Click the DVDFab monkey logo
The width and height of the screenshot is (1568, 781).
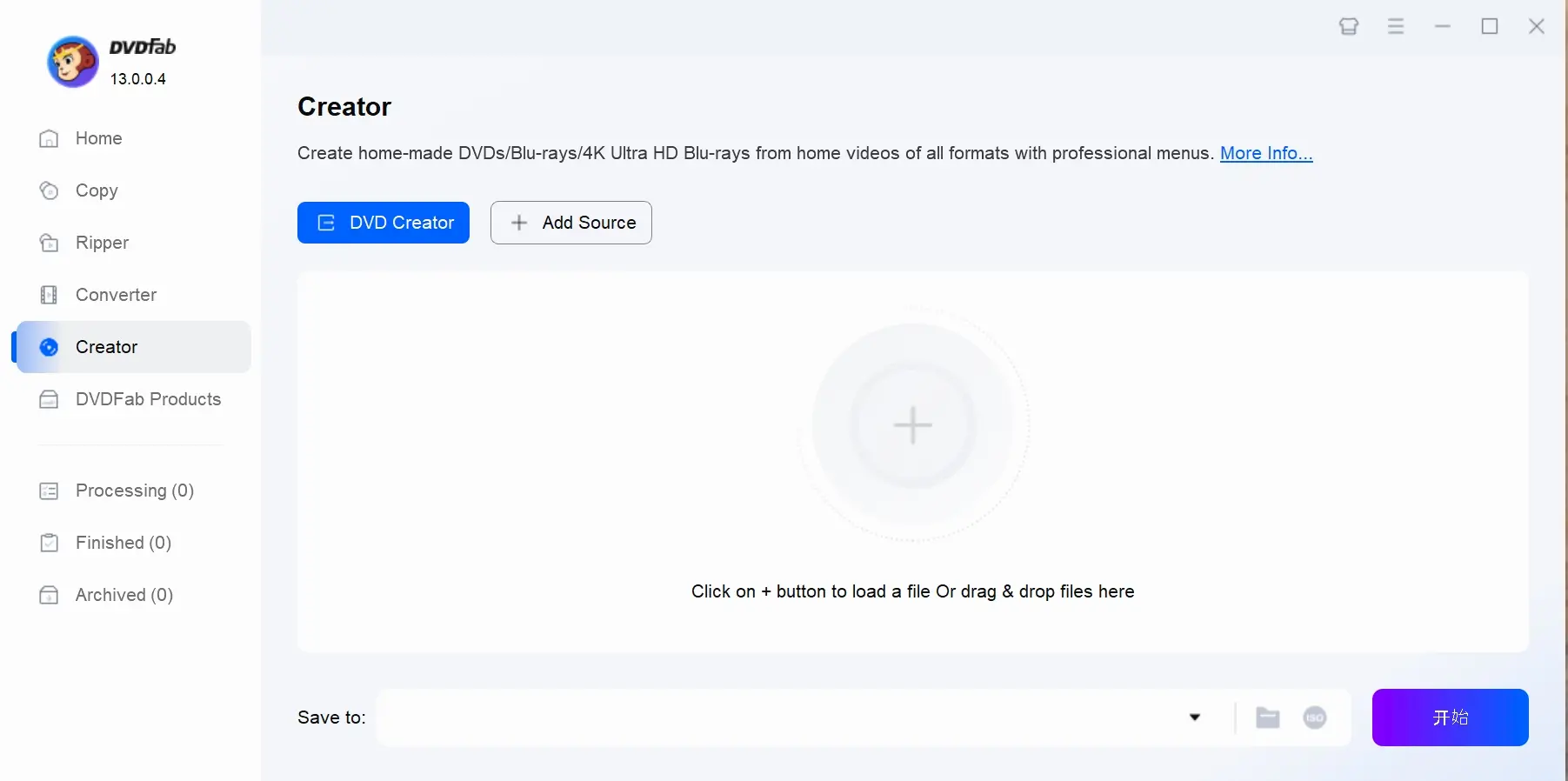tap(72, 62)
